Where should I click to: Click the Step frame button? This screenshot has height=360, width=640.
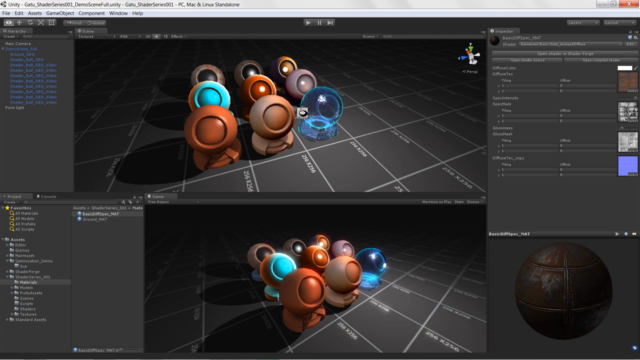point(330,22)
